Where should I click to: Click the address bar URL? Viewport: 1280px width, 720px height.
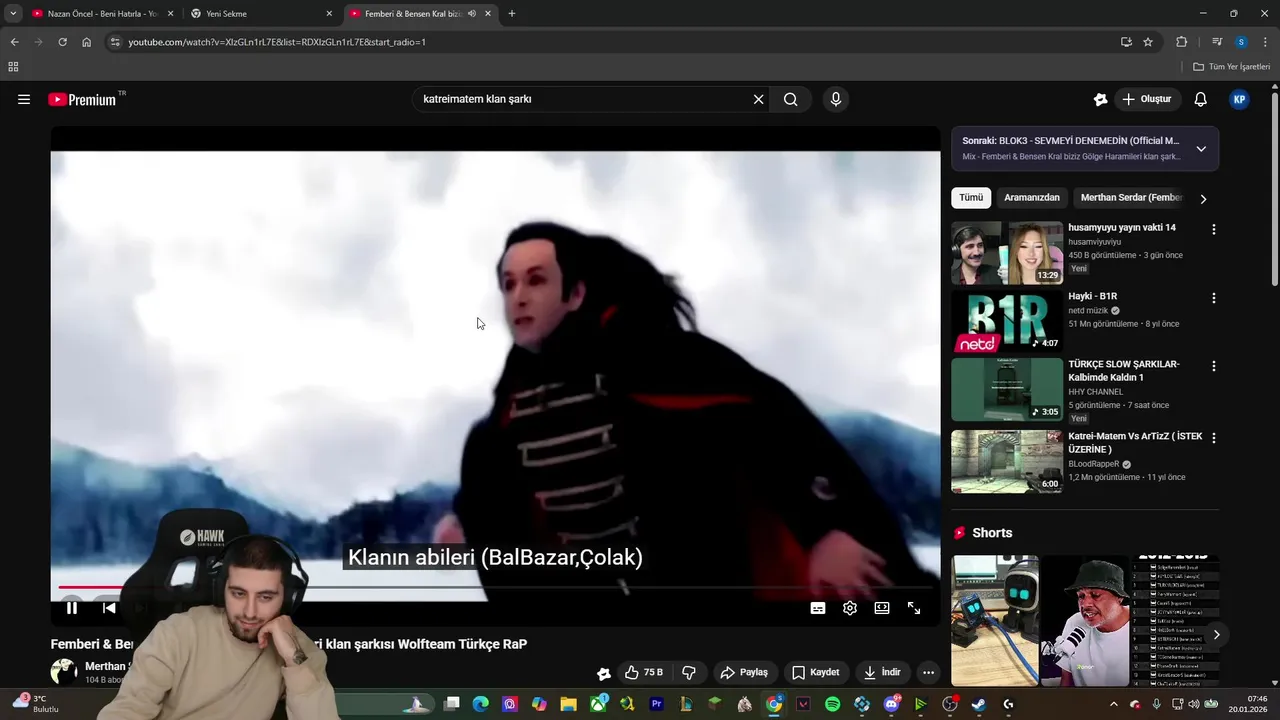(277, 42)
